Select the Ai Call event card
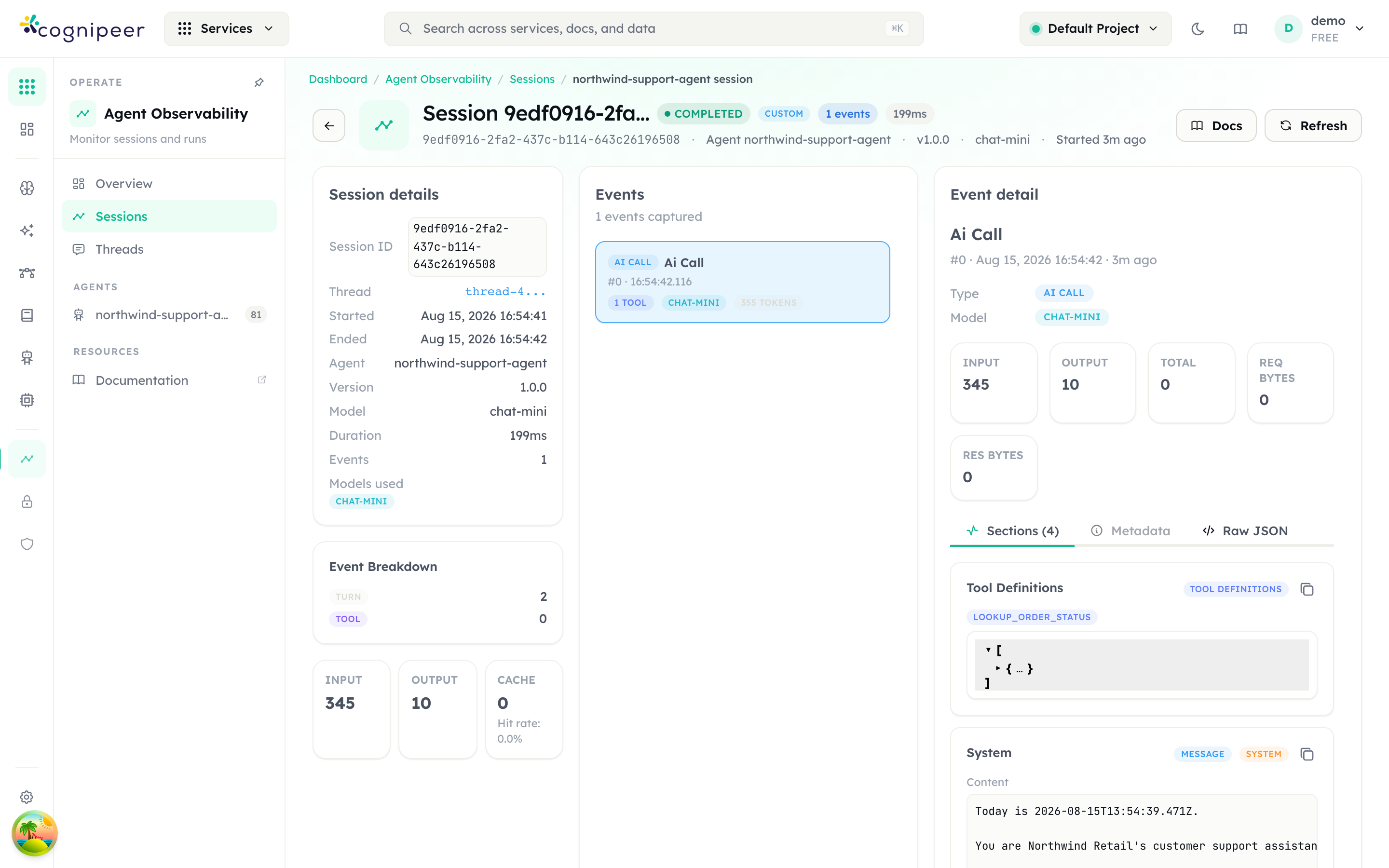The width and height of the screenshot is (1389, 868). click(x=742, y=282)
